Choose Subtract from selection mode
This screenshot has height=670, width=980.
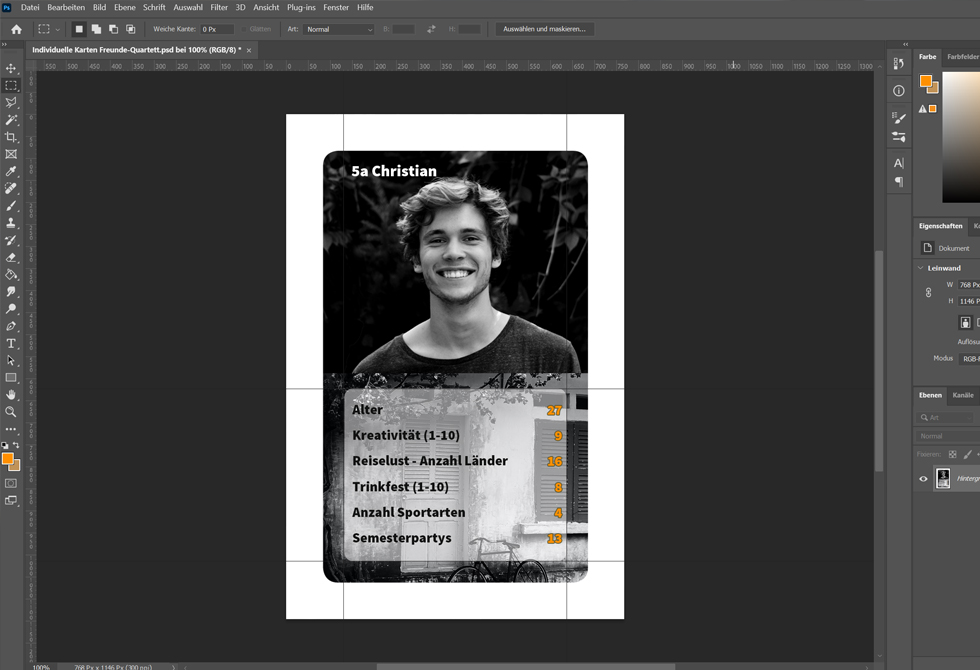[x=113, y=29]
